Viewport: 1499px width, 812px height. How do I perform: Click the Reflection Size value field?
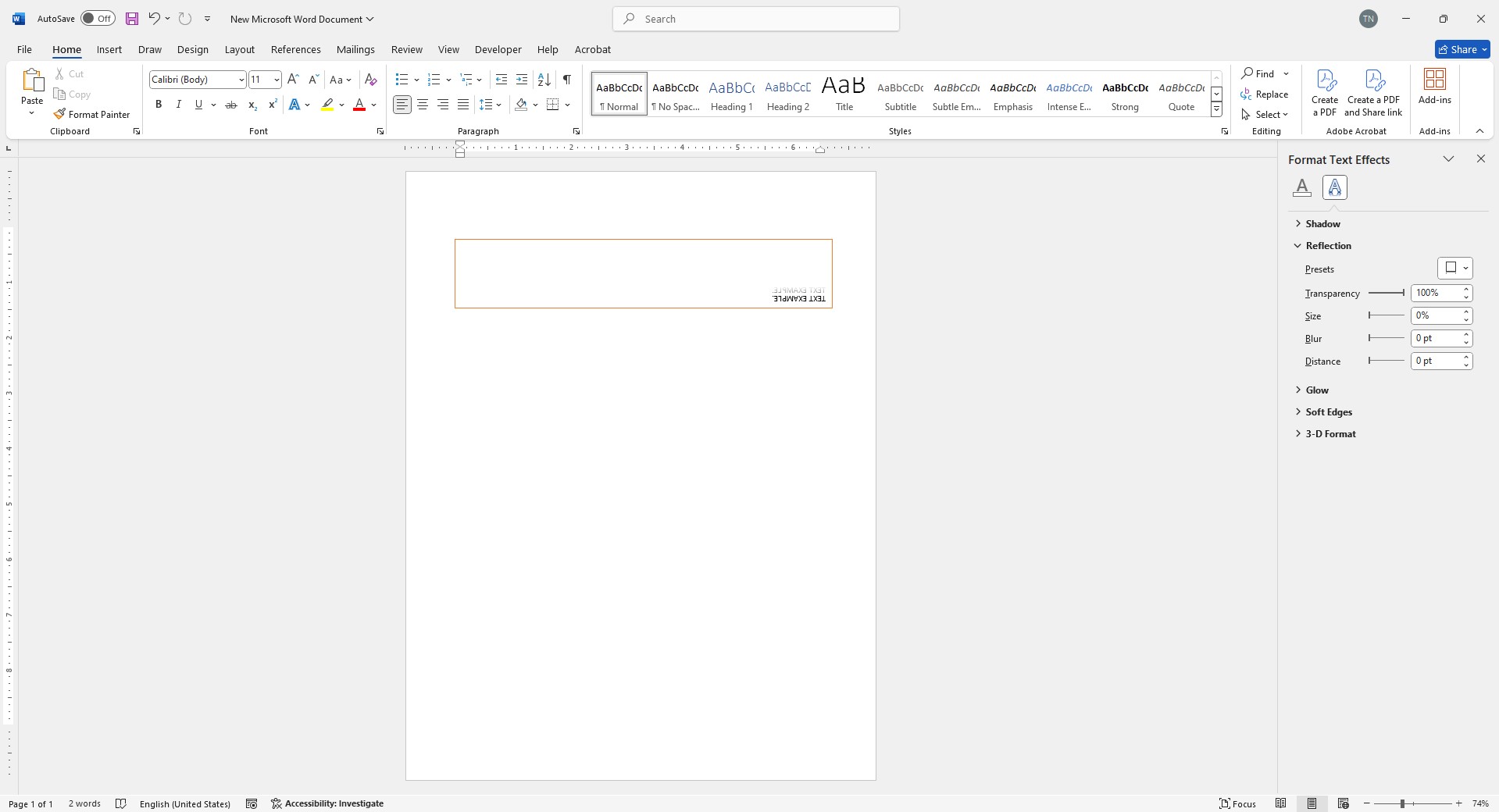pyautogui.click(x=1436, y=315)
